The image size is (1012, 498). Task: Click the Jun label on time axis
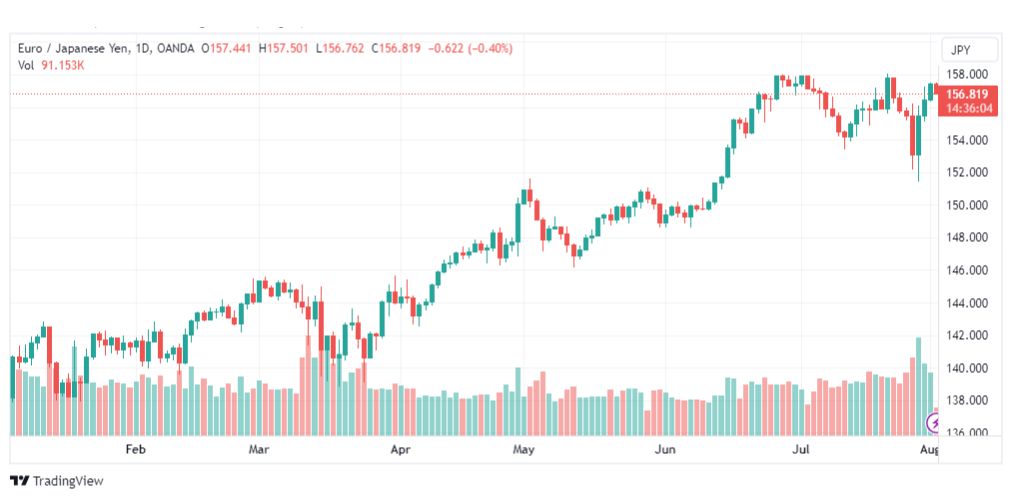[665, 449]
